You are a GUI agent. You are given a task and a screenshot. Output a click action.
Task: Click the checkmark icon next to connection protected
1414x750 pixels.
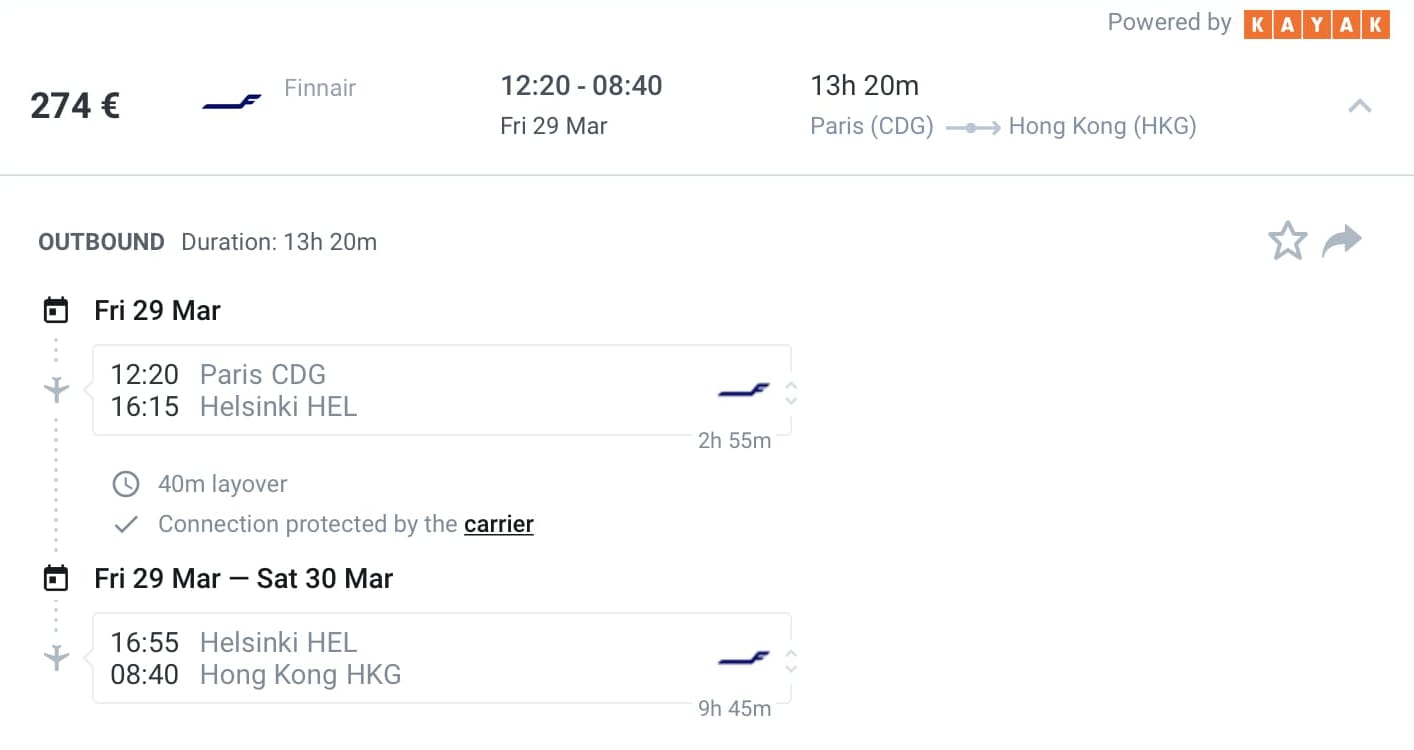(x=126, y=524)
